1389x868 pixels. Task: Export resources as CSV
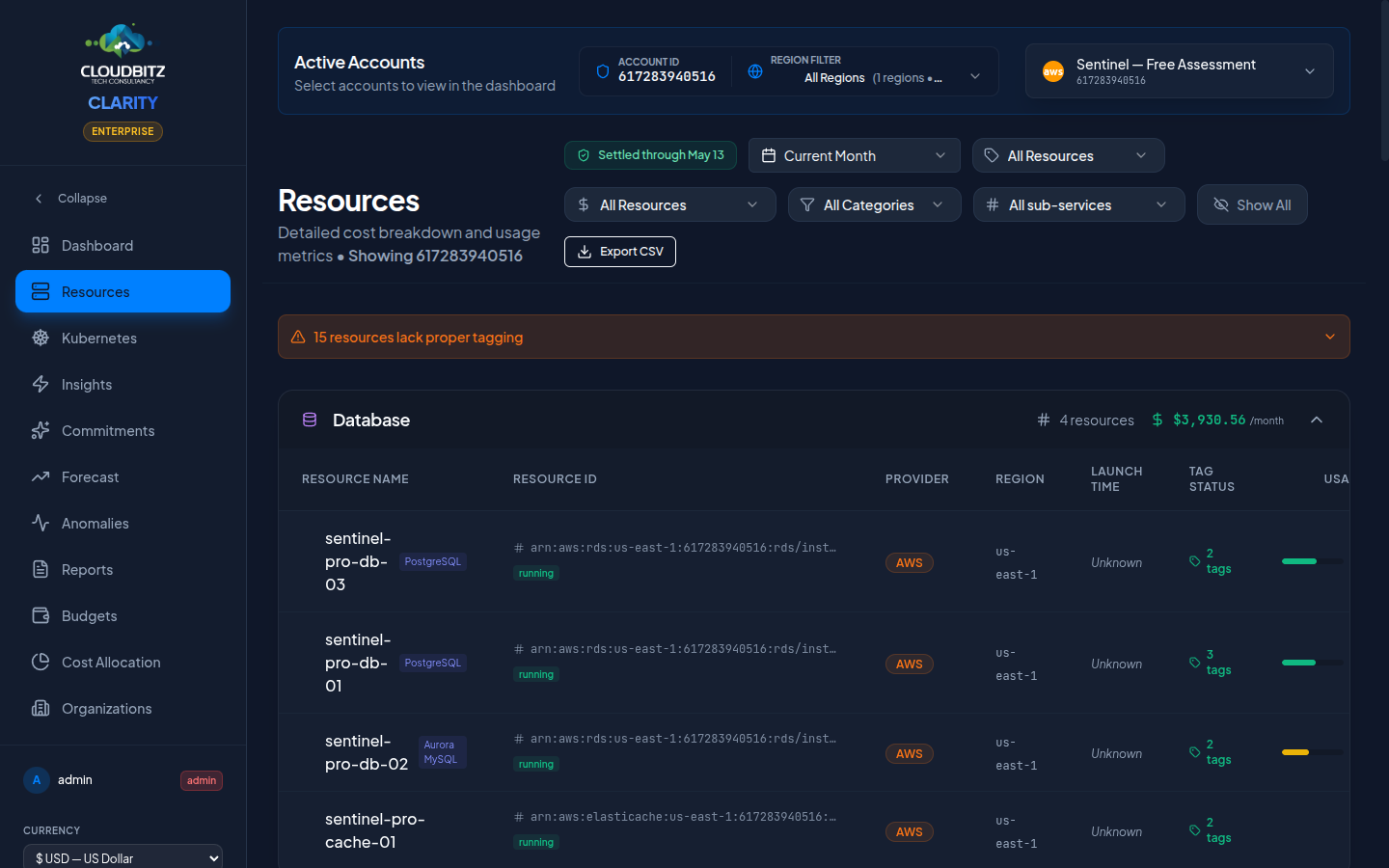tap(620, 252)
